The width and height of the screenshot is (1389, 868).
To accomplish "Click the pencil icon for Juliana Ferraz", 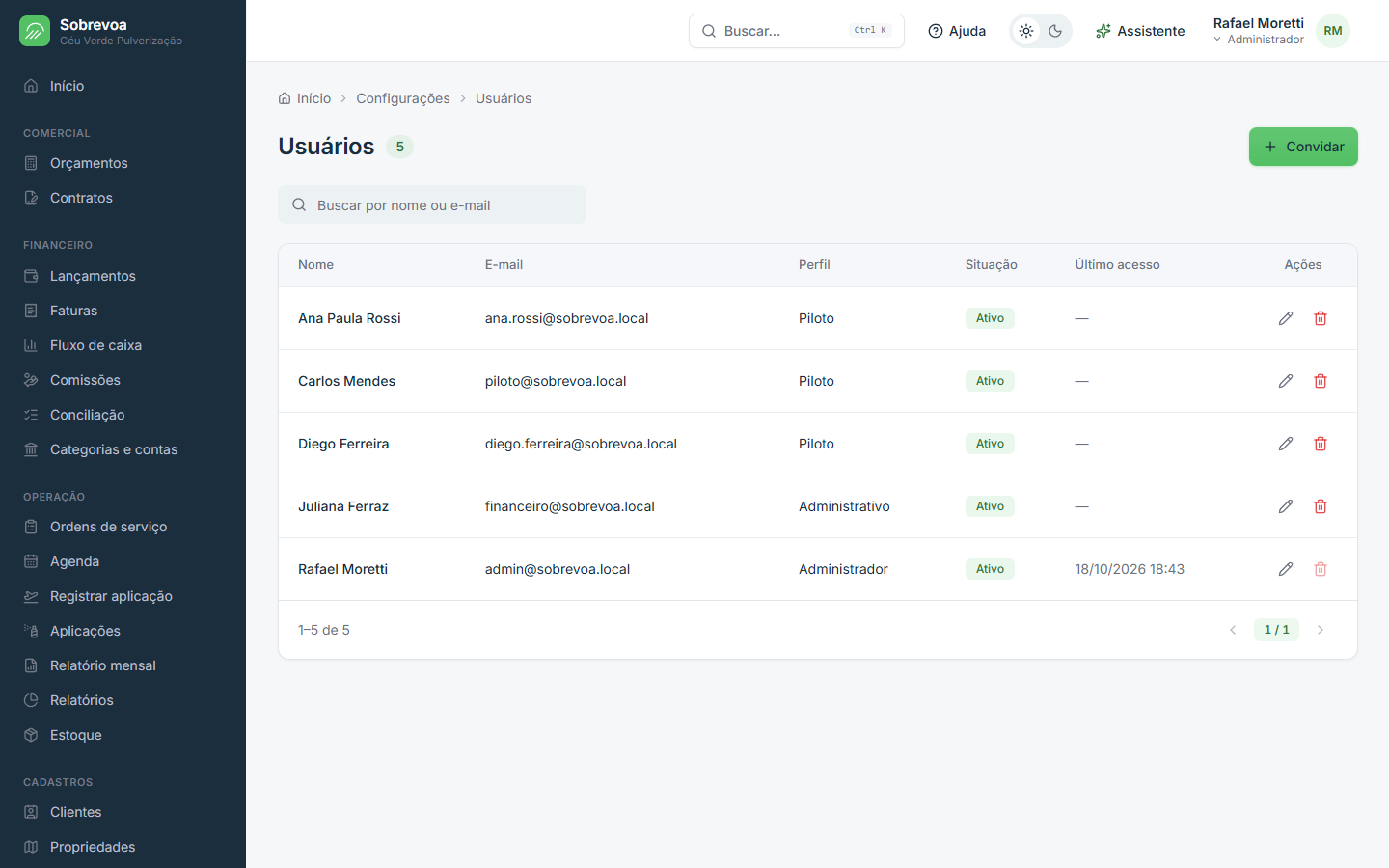I will (1286, 506).
